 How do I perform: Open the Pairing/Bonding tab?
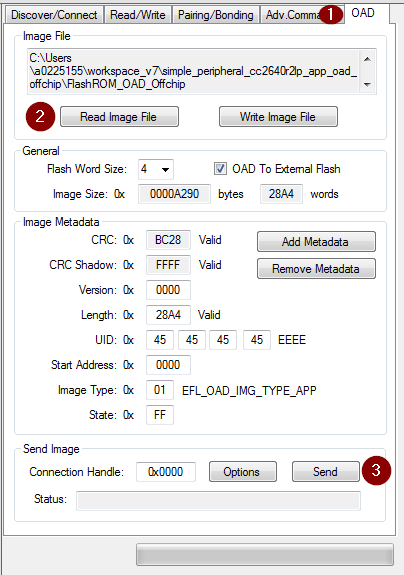[x=216, y=15]
